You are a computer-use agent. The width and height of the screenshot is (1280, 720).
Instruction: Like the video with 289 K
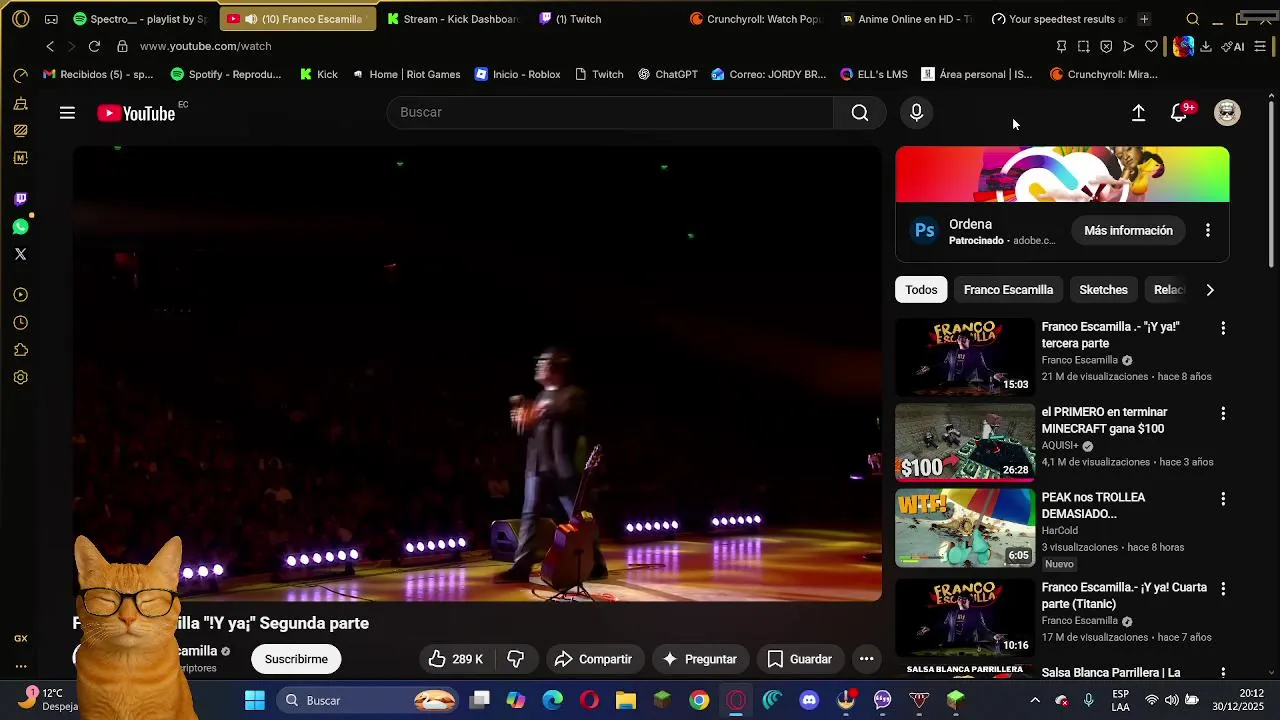click(x=456, y=659)
